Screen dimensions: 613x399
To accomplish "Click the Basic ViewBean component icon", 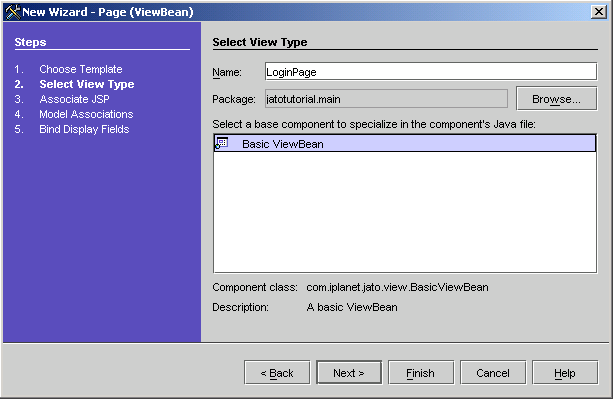I will point(222,143).
